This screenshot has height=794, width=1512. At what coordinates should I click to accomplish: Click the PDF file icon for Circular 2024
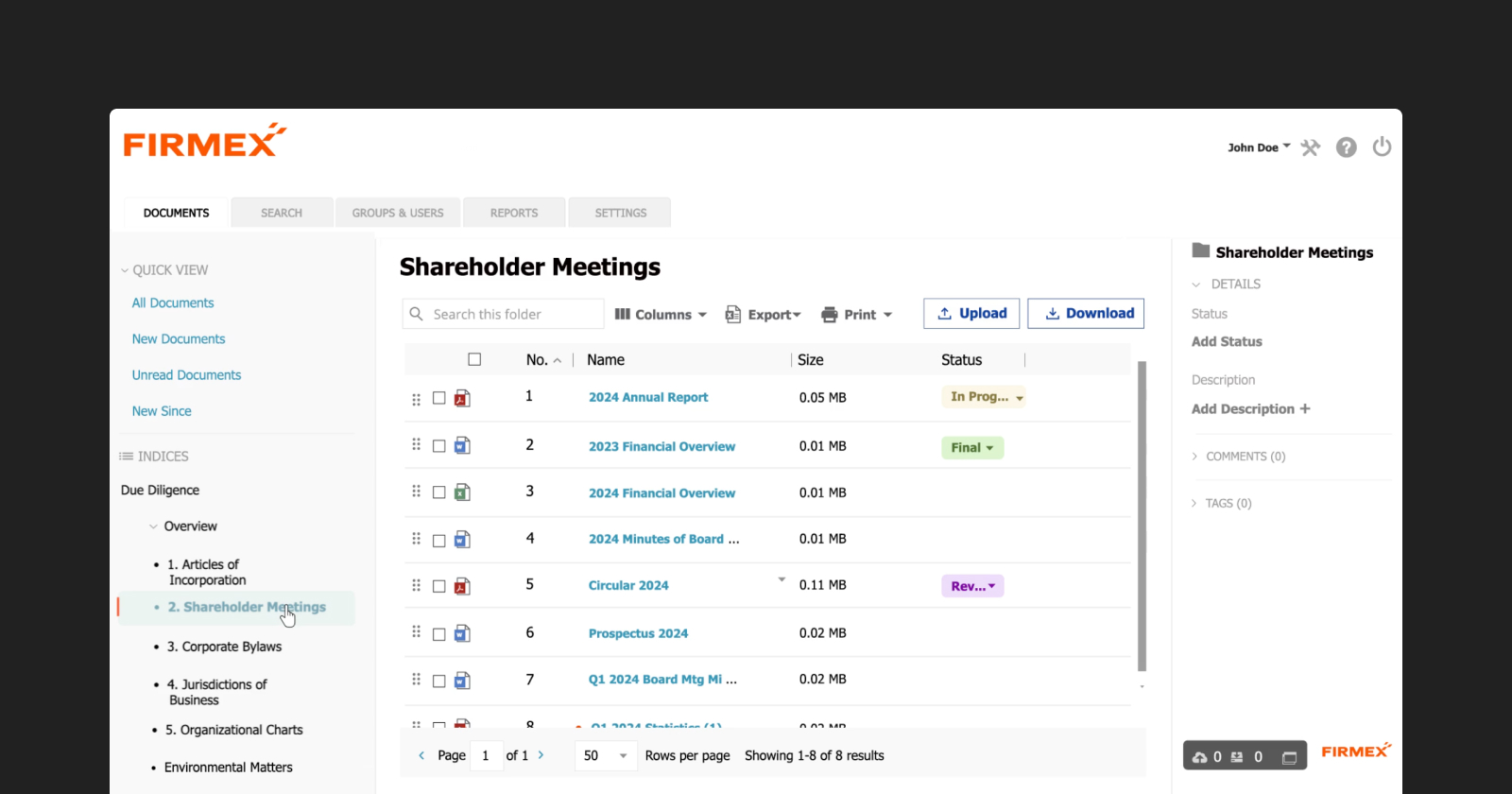[462, 586]
